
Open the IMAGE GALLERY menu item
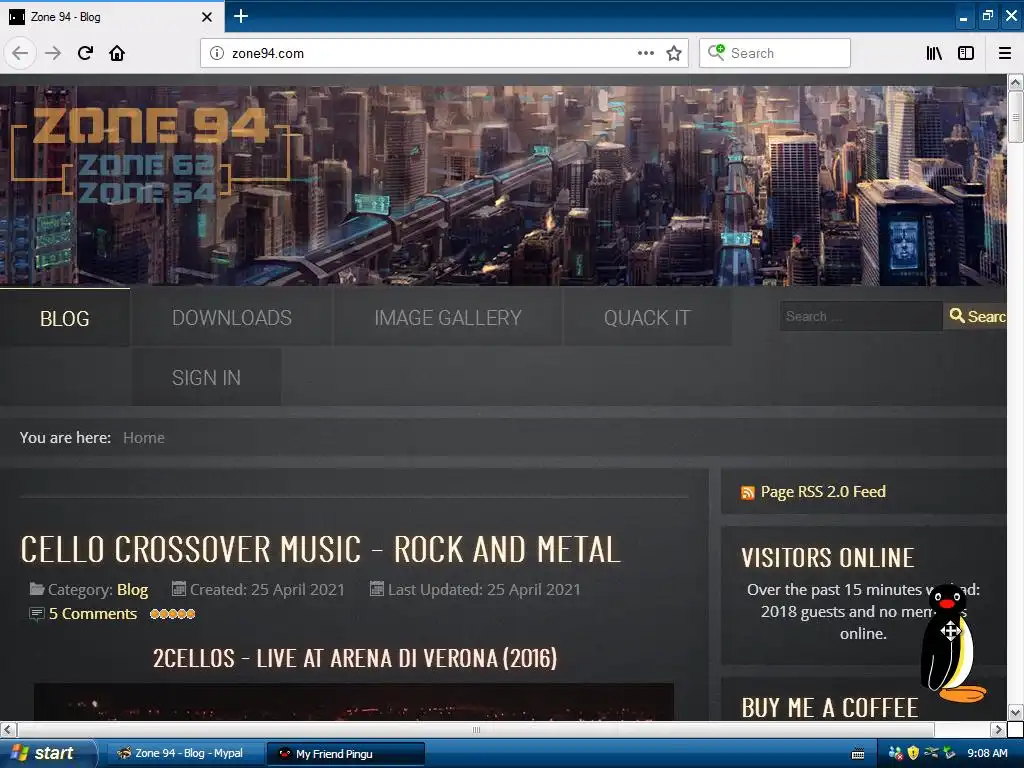[448, 317]
